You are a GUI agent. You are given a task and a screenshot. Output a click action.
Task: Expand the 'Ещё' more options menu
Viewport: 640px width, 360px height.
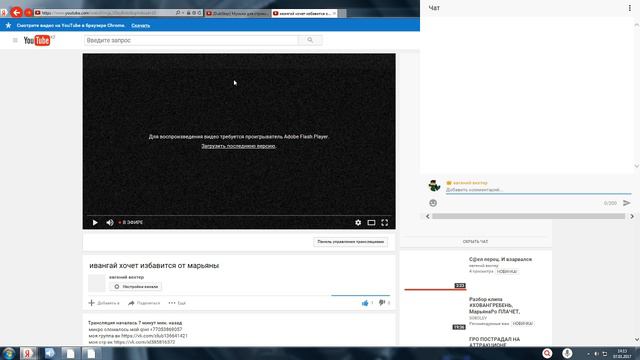[x=177, y=303]
